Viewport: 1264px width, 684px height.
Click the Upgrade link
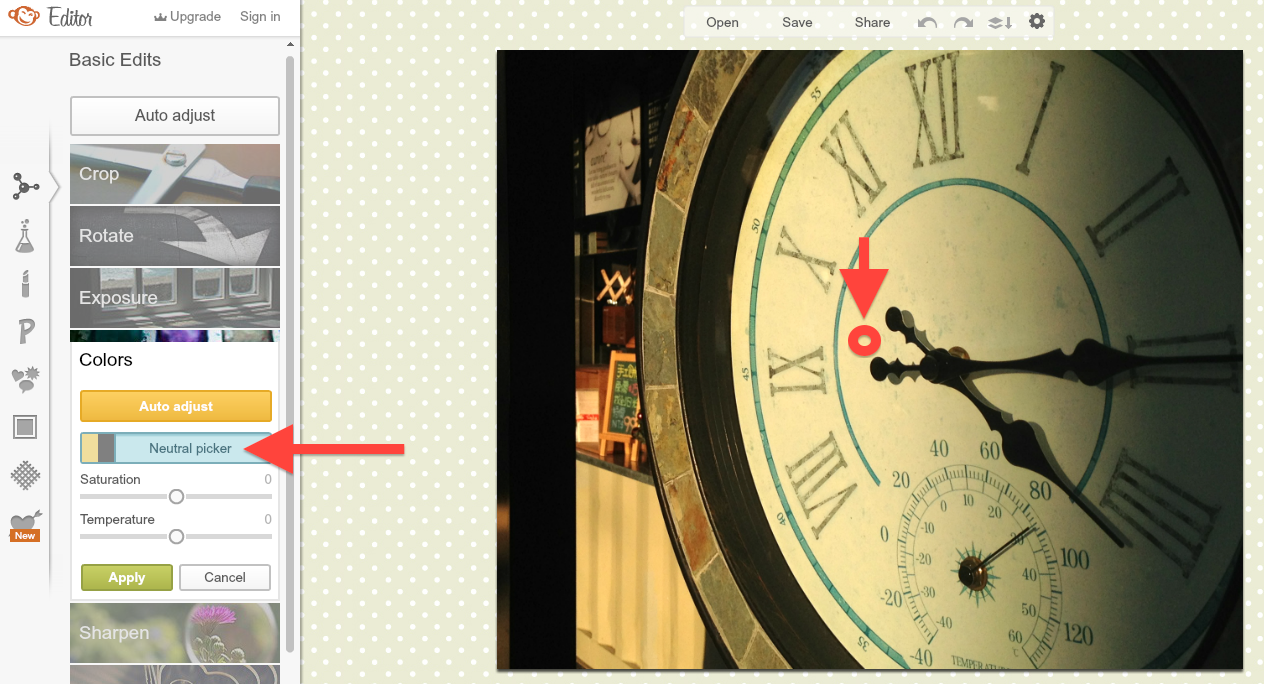[196, 17]
